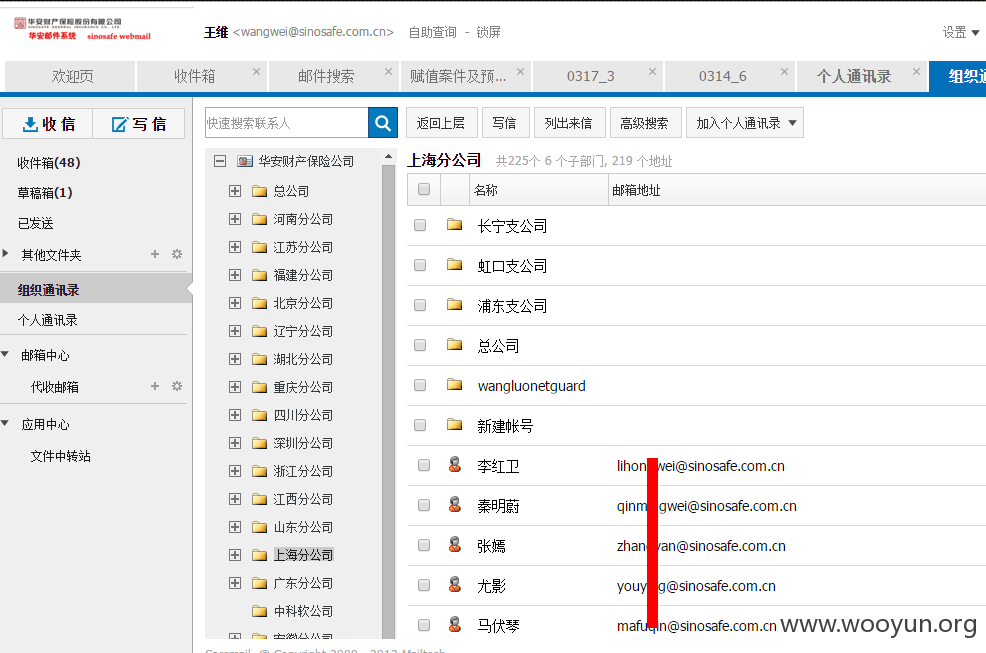This screenshot has height=653, width=986.
Task: Expand the 其他文件夹 section arrow
Action: tap(6, 254)
